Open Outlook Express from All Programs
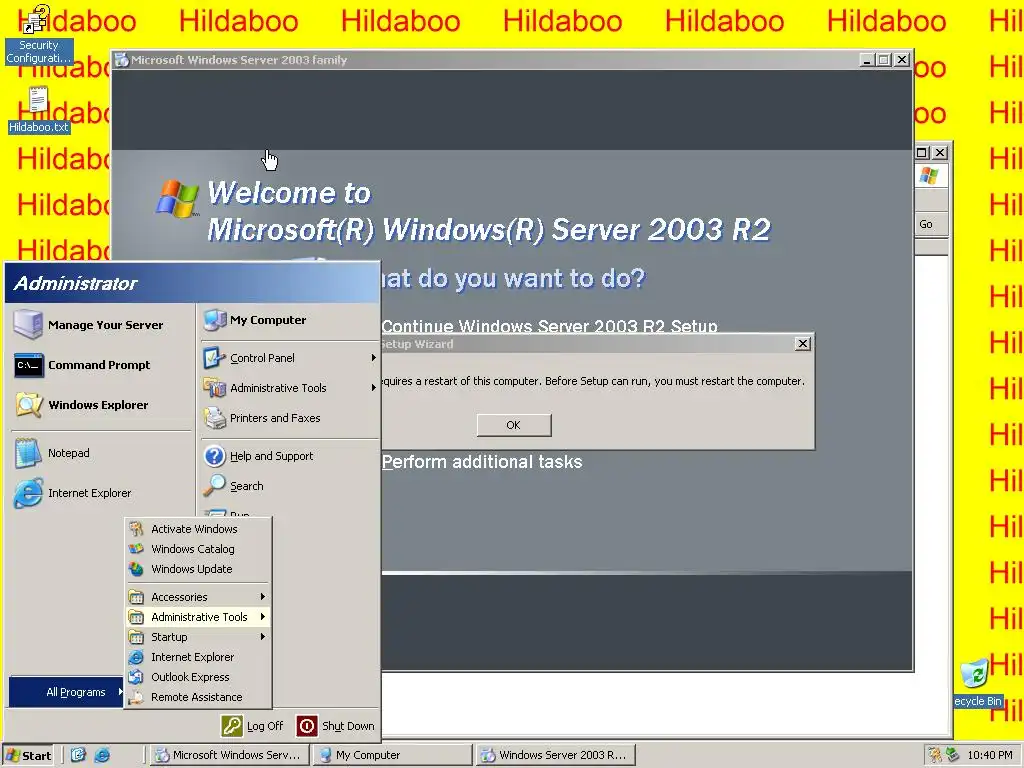 198,677
